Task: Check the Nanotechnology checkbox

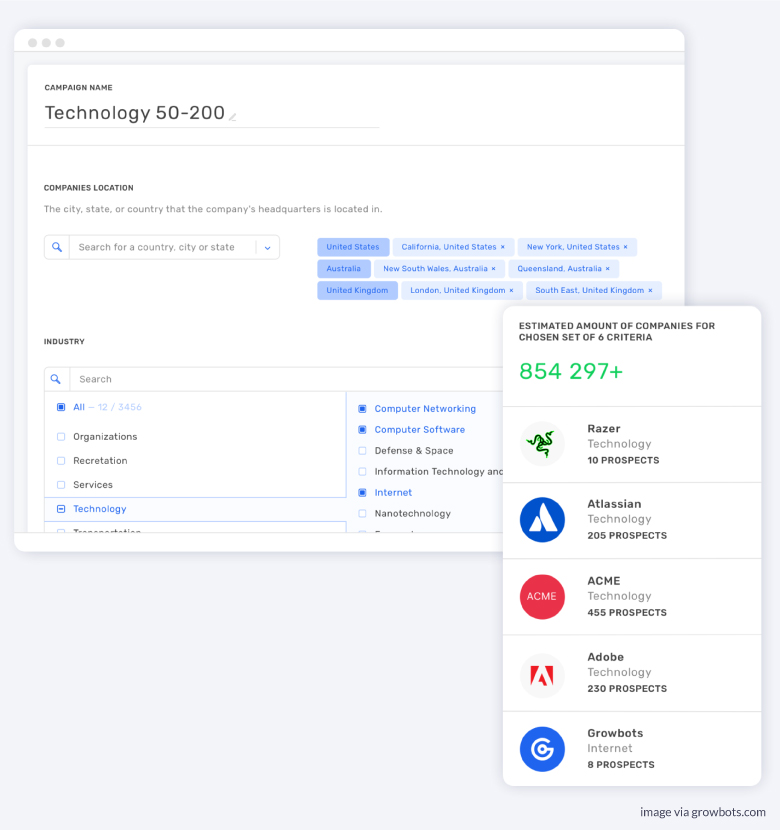Action: (362, 513)
